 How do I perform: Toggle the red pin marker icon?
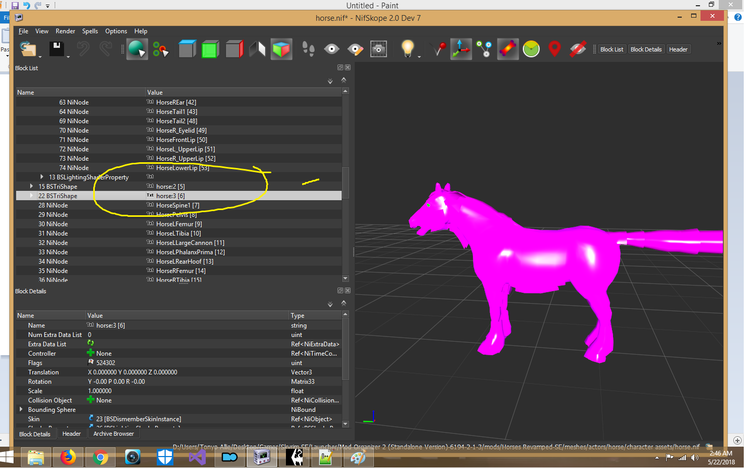438,49
